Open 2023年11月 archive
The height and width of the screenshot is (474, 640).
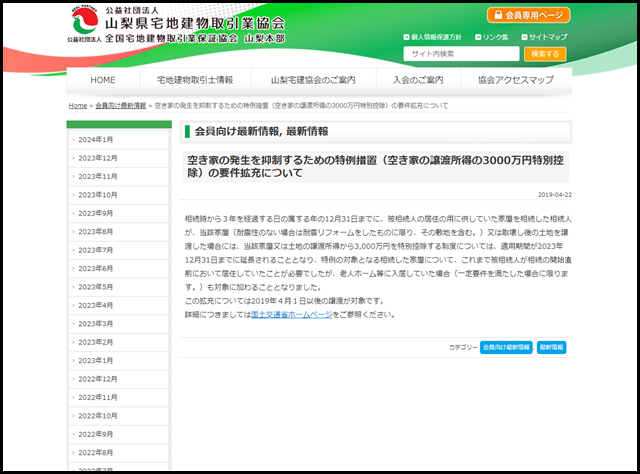point(118,176)
